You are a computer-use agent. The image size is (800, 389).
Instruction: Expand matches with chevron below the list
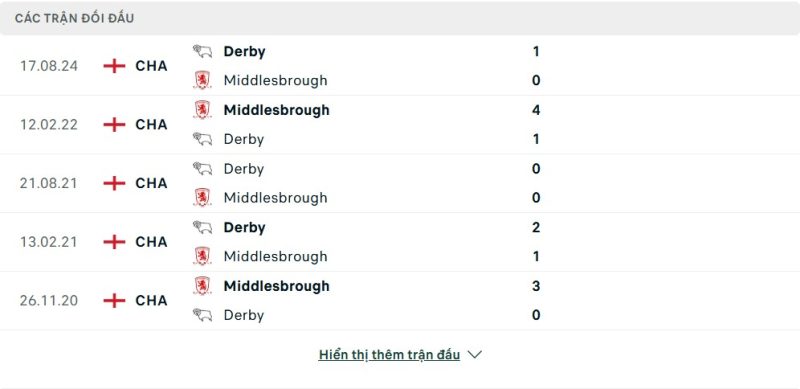tap(474, 354)
